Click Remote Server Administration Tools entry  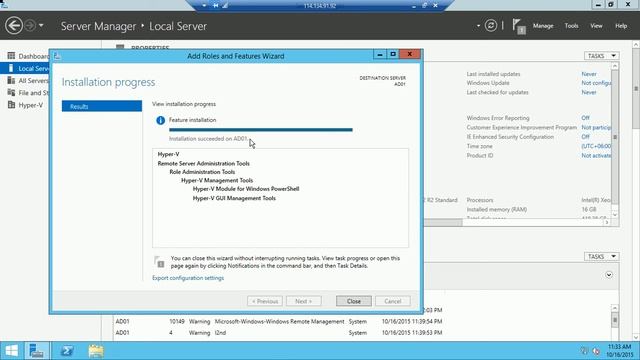pyautogui.click(x=203, y=163)
